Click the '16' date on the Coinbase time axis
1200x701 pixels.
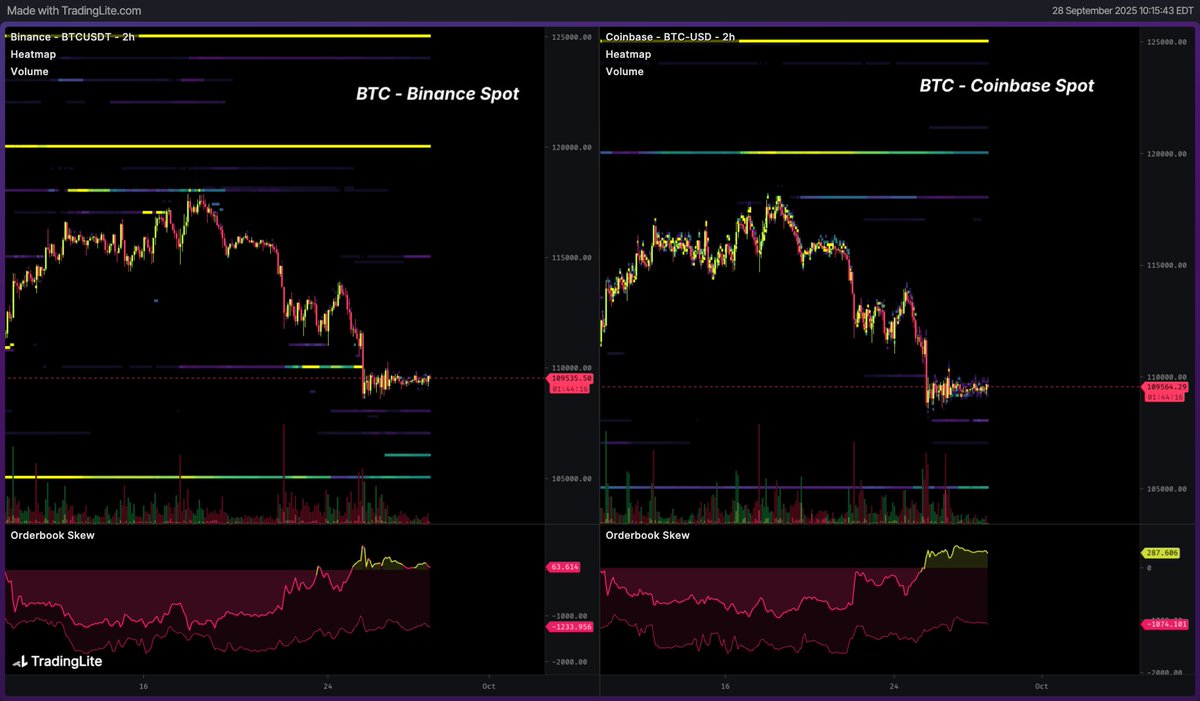click(x=725, y=686)
